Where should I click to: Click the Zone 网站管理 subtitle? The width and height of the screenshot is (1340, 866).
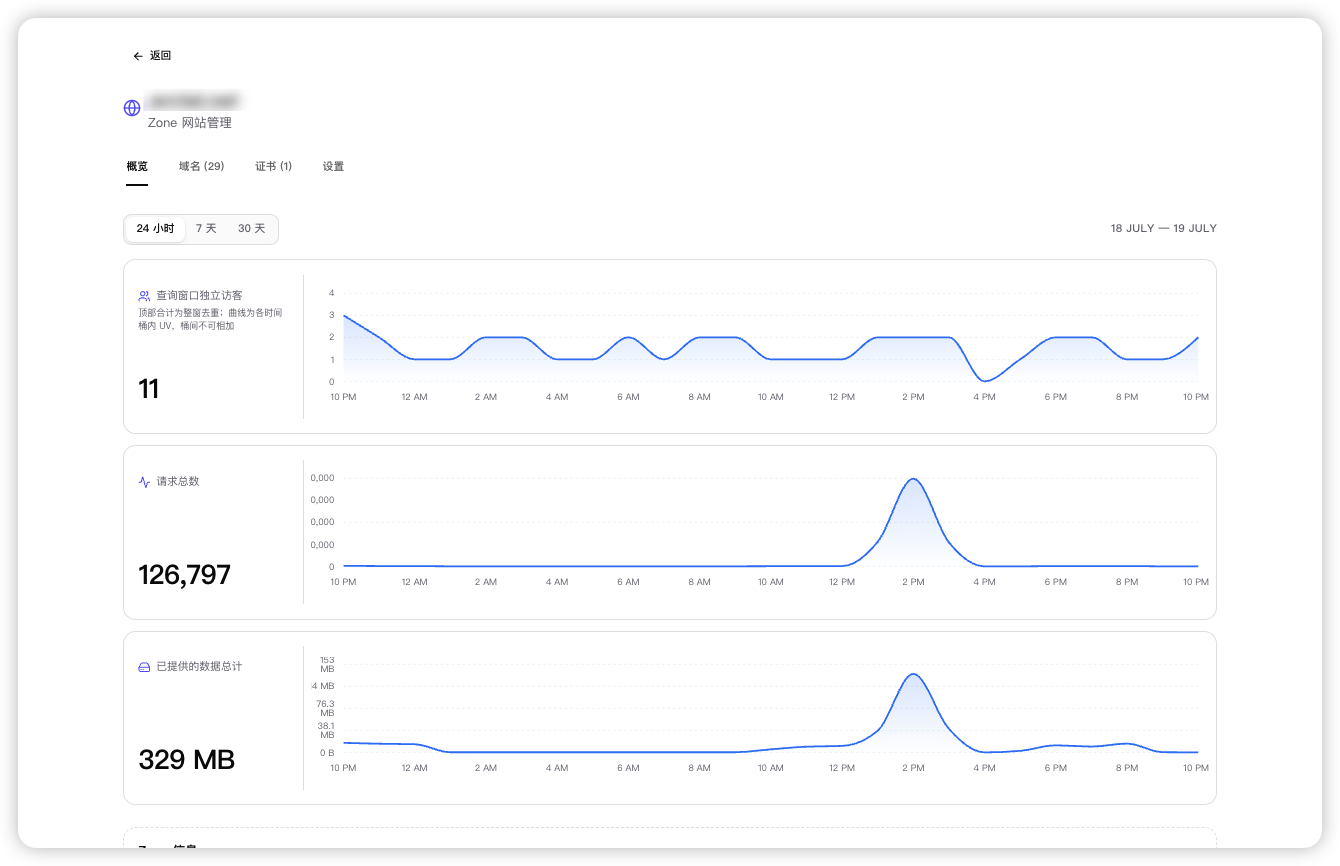click(189, 123)
